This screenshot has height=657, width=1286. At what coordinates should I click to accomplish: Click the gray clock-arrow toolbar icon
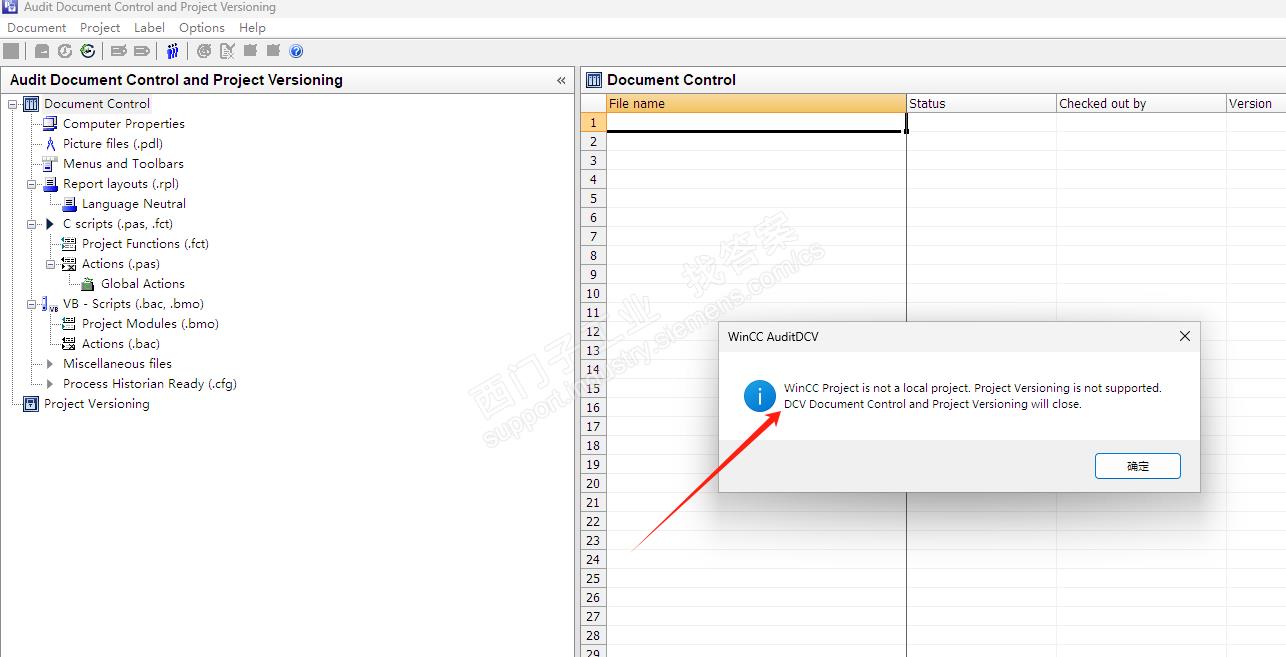point(65,51)
